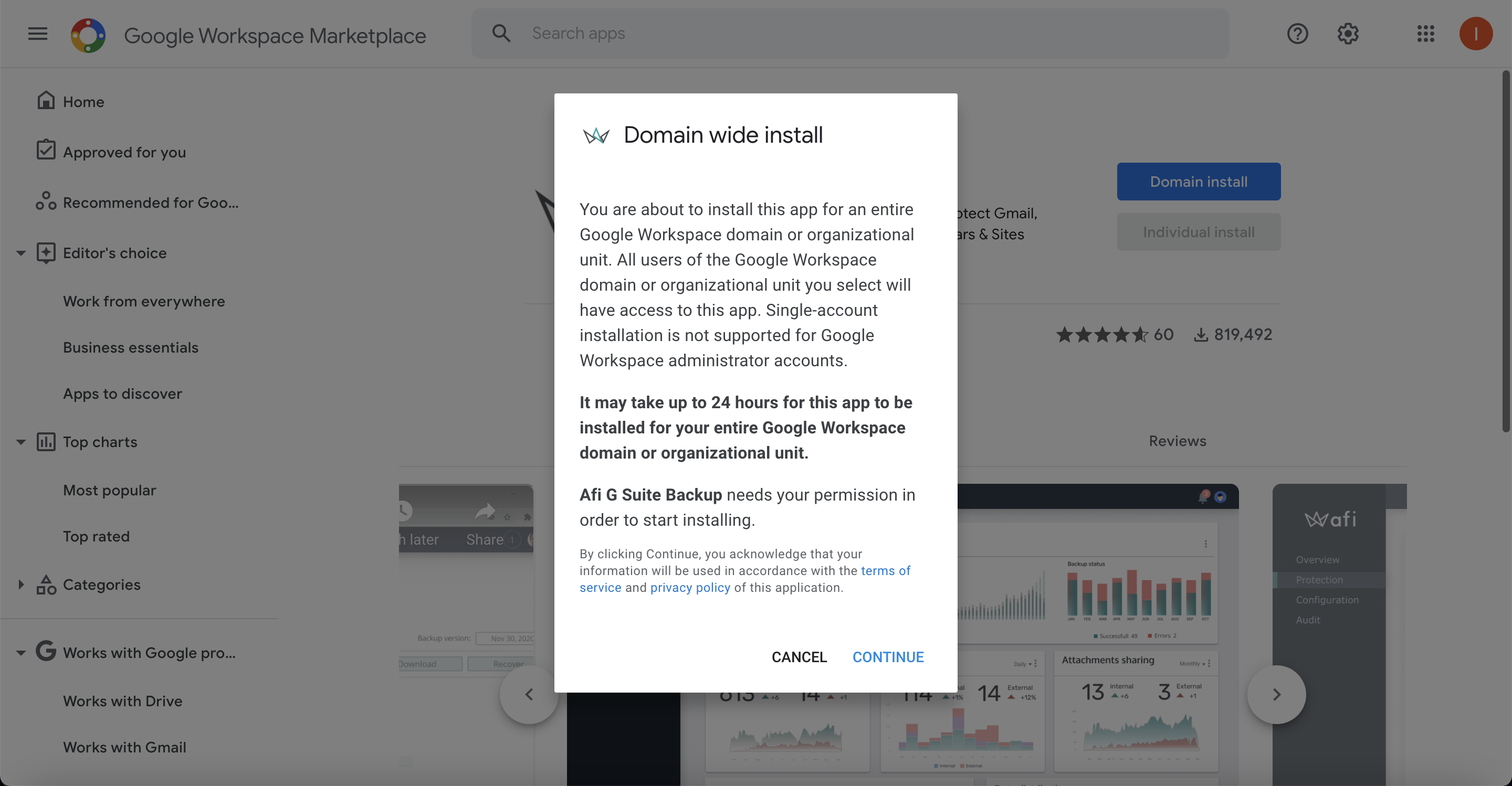Open the hamburger main menu
This screenshot has height=786, width=1512.
click(x=38, y=34)
